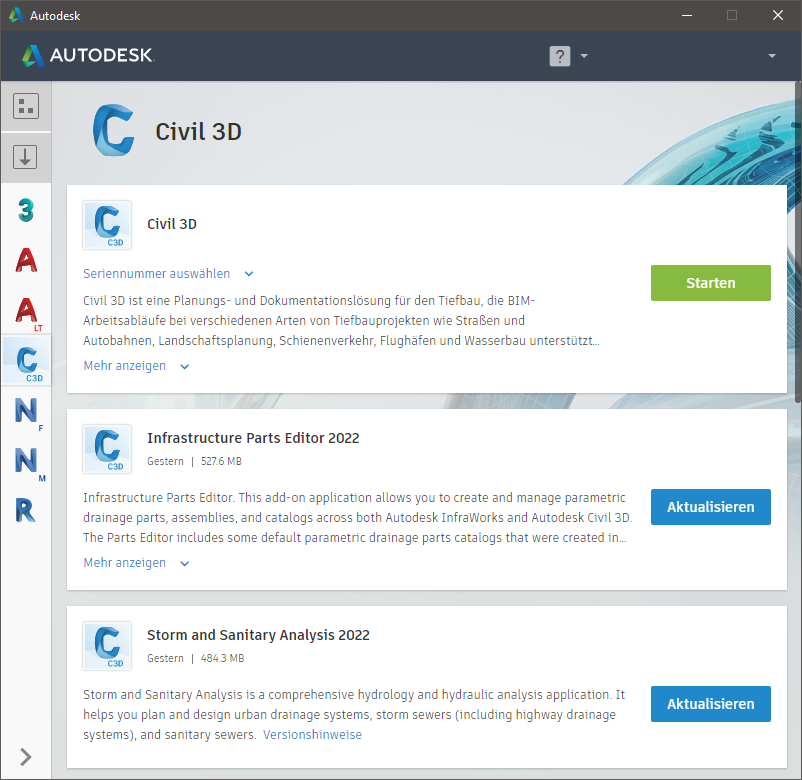Expand Mehr anzeigen under Civil 3D
The width and height of the screenshot is (802, 780).
[136, 366]
